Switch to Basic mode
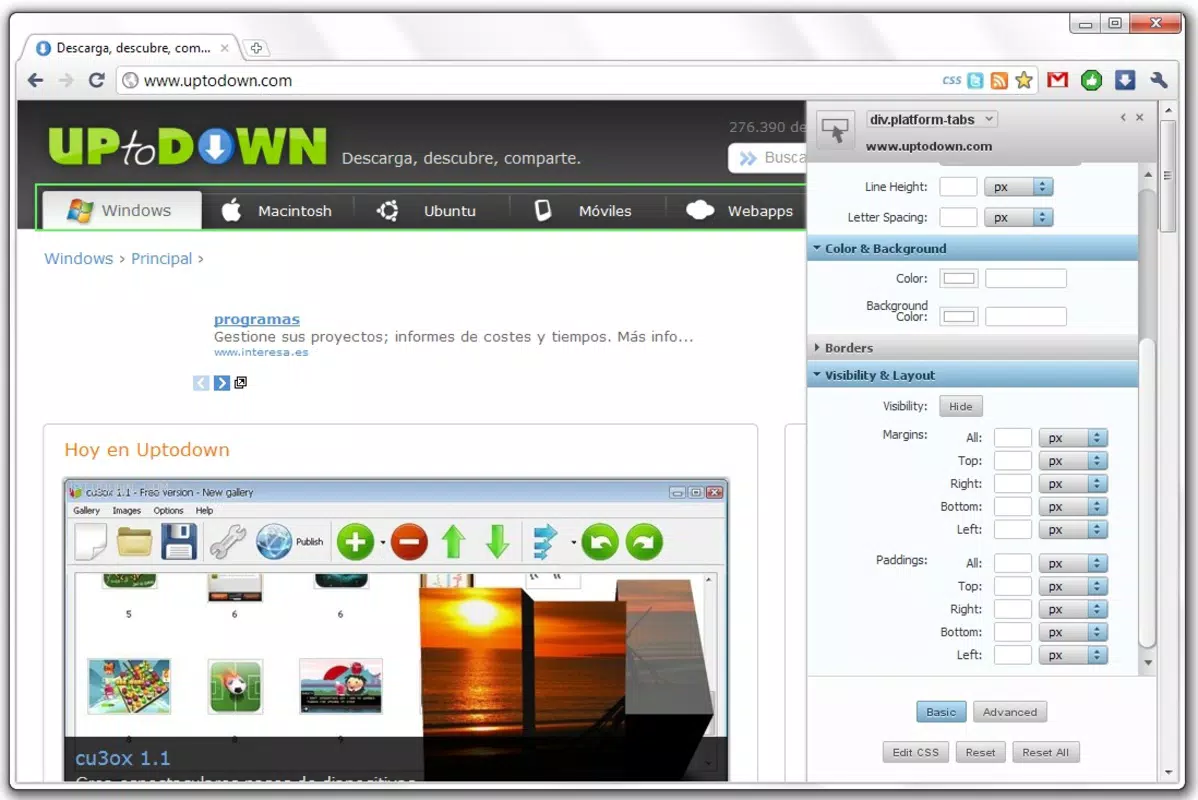The width and height of the screenshot is (1198, 800). tap(941, 712)
